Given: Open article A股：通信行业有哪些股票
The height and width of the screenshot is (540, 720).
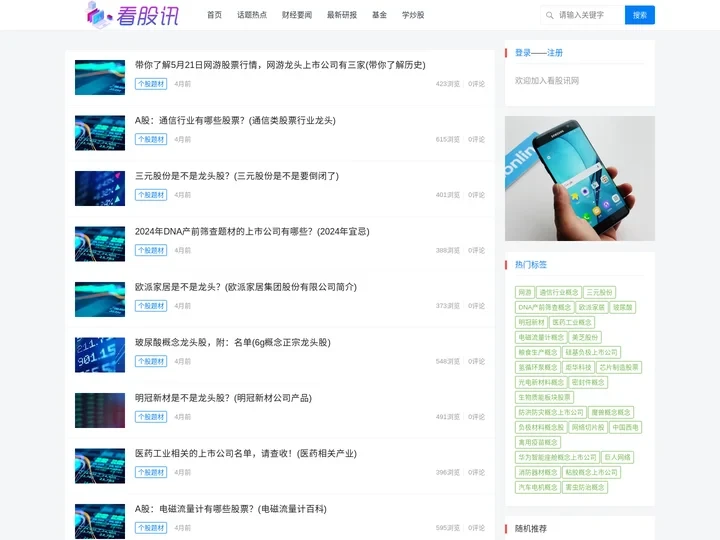Looking at the screenshot, I should coord(235,120).
